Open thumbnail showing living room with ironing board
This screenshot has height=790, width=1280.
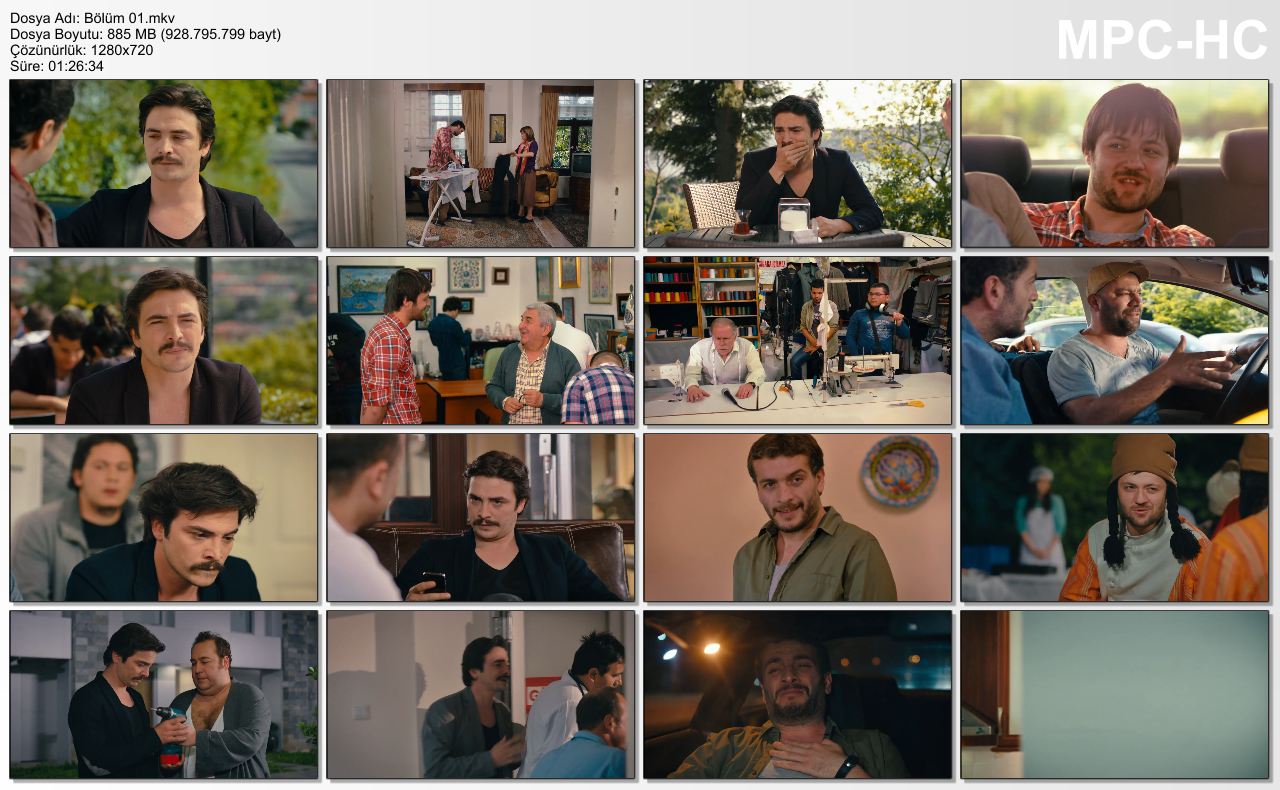[x=481, y=164]
